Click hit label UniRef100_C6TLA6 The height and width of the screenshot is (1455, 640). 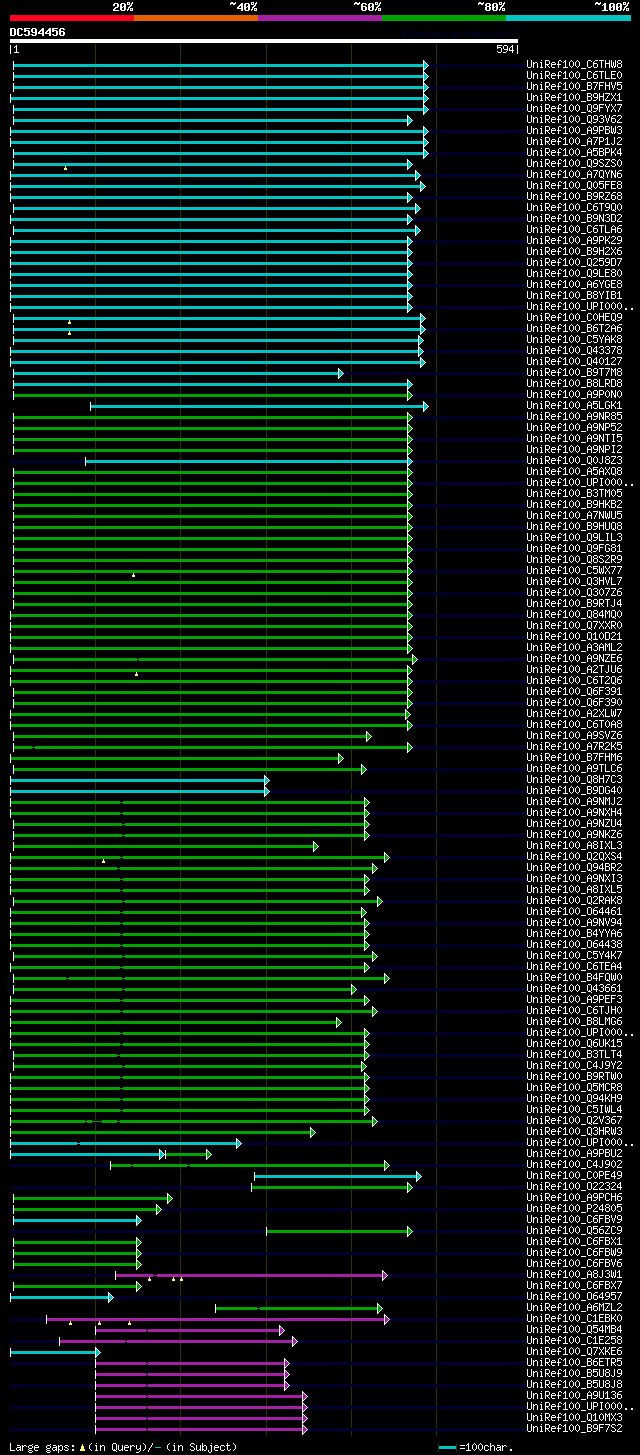pos(574,229)
